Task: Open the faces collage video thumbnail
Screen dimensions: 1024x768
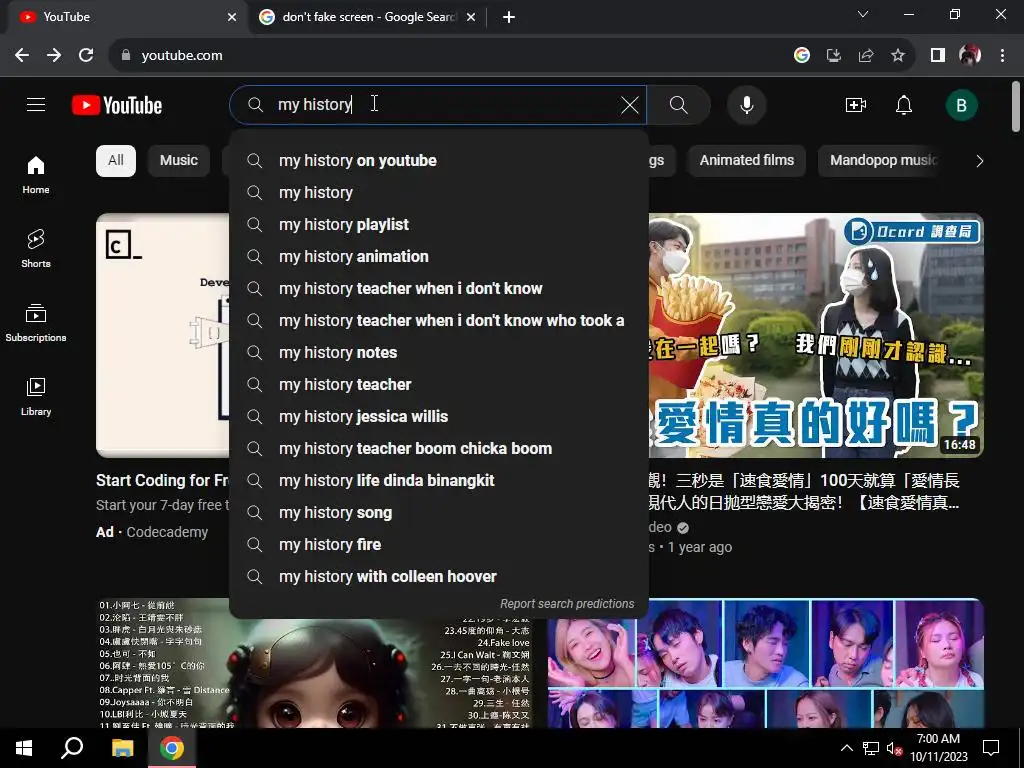Action: [x=765, y=663]
